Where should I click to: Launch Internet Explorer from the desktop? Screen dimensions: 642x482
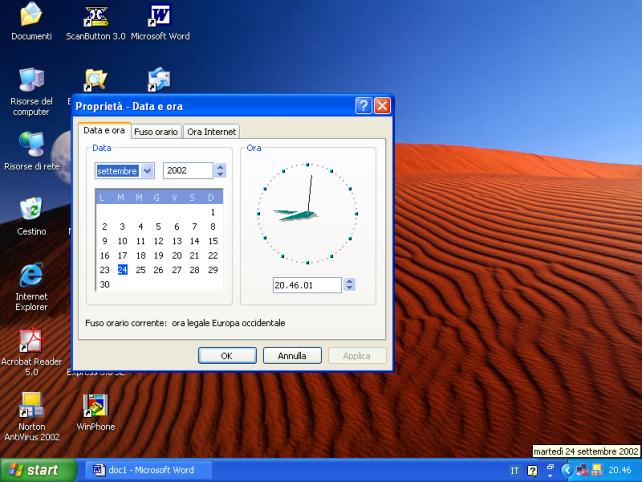tap(31, 287)
